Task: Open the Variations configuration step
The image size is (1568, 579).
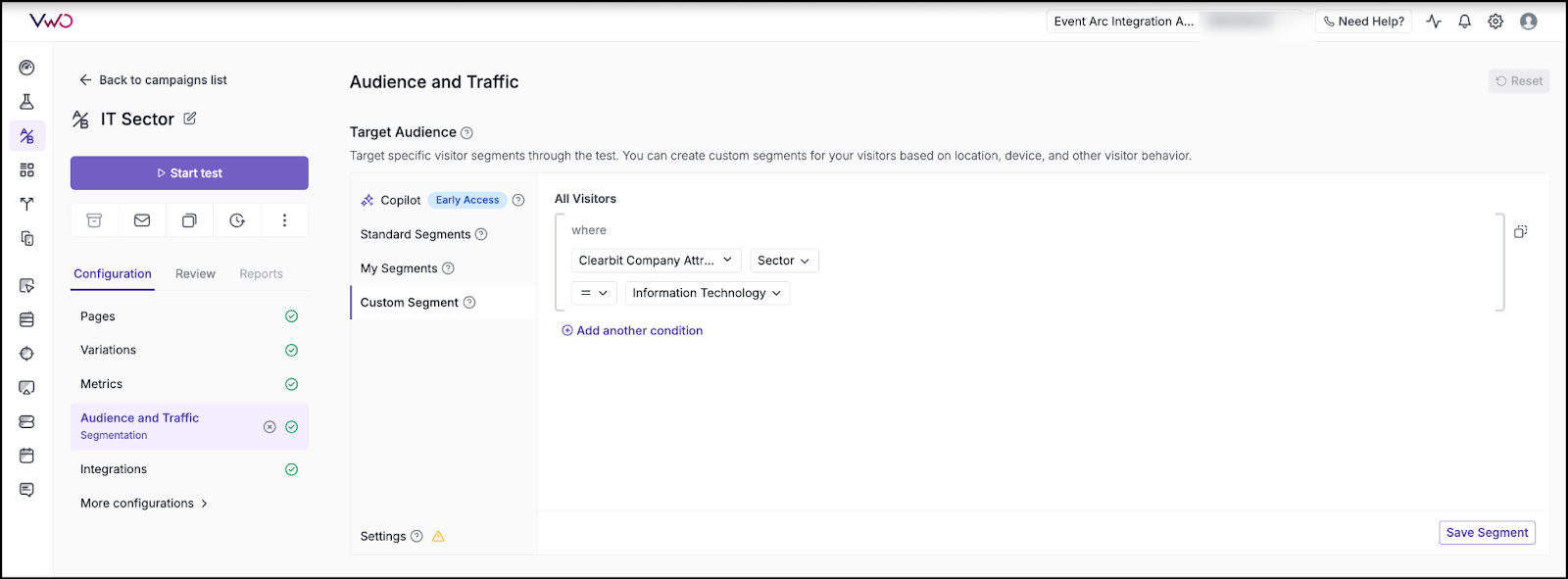Action: (189, 350)
